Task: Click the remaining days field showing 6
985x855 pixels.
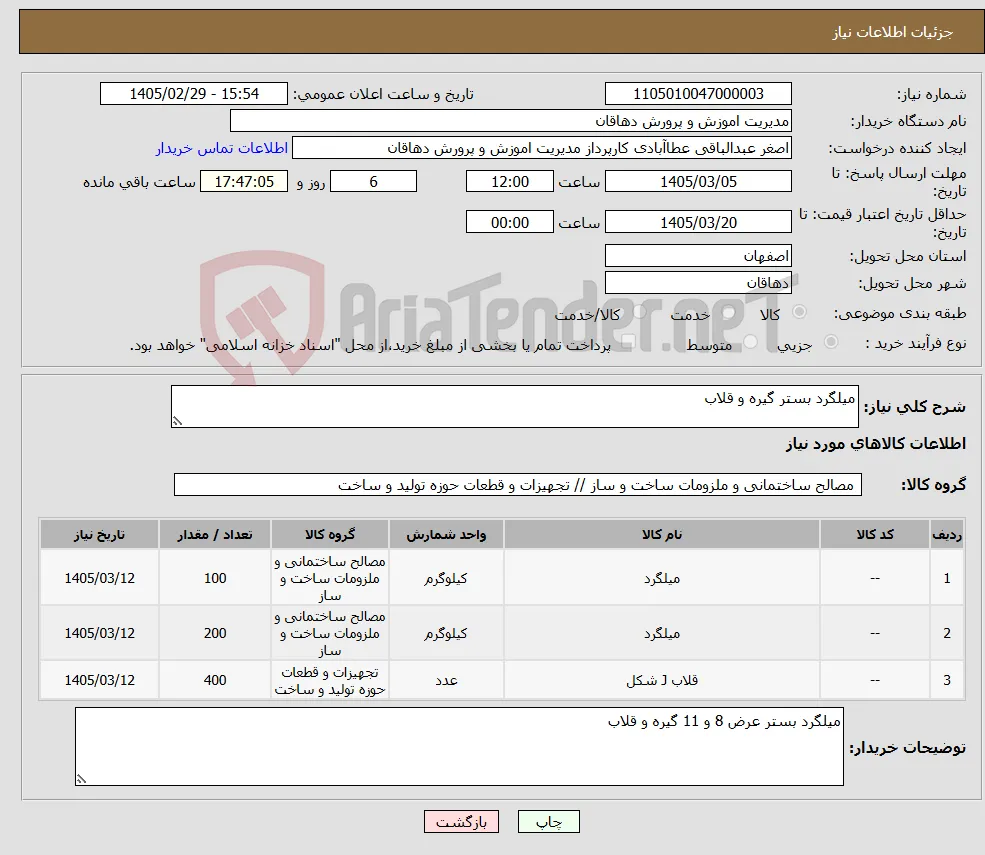Action: pyautogui.click(x=373, y=182)
